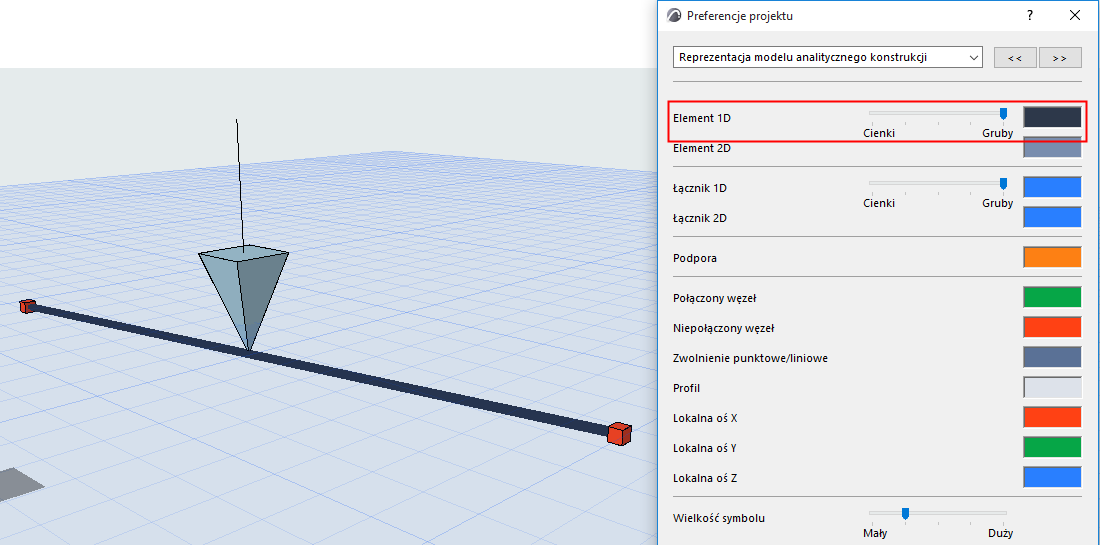Open the Łącznik 1D color swatch
This screenshot has width=1100, height=545.
[x=1052, y=187]
